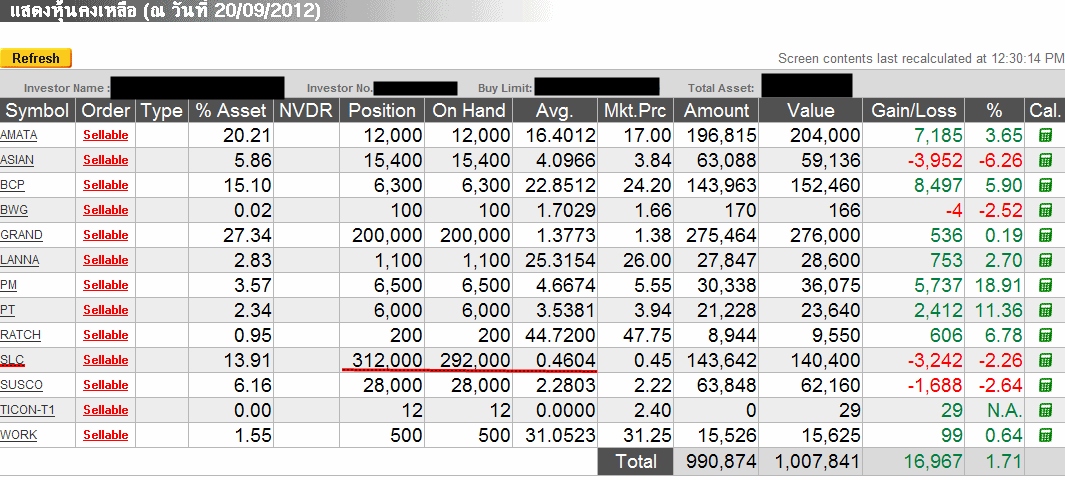Open calculator icon for GRAND row
This screenshot has height=480, width=1065.
coord(1045,235)
